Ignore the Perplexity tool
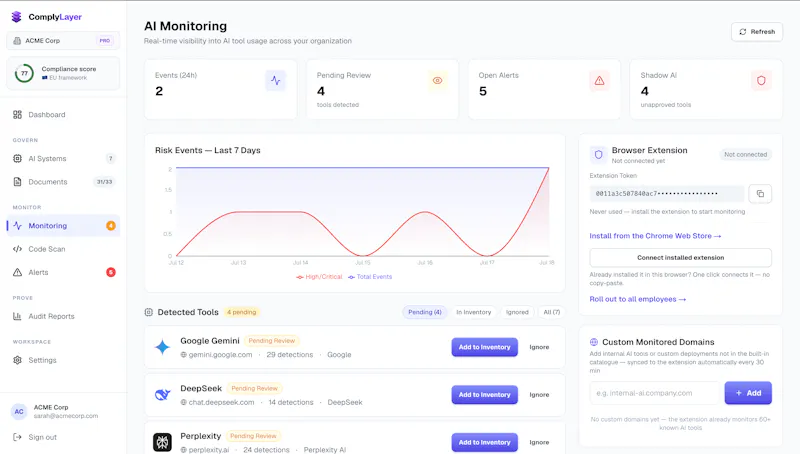This screenshot has height=454, width=800. tap(539, 442)
